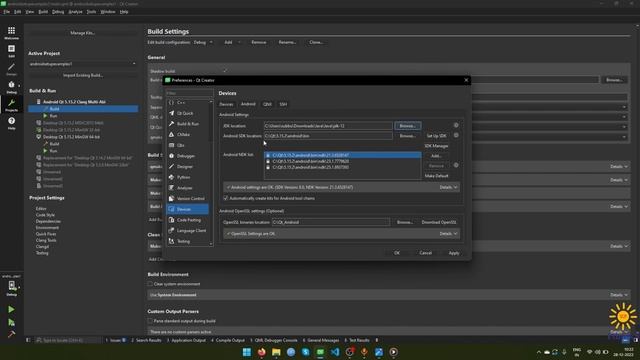Open Compile Output pane
The width and height of the screenshot is (640, 360).
[227, 340]
